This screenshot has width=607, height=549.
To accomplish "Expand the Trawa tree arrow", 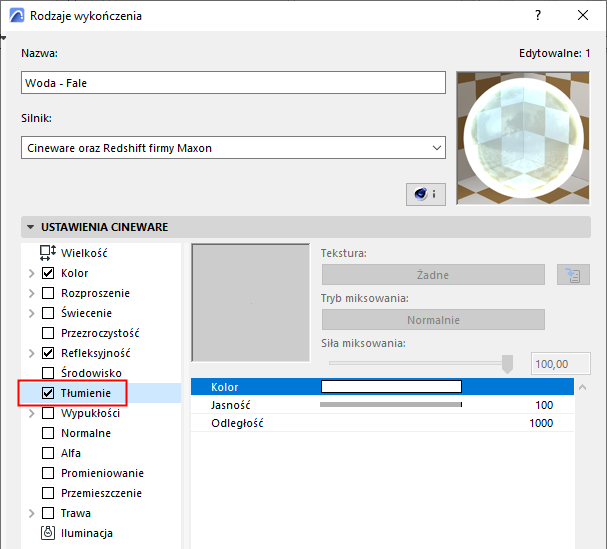I will 31,513.
